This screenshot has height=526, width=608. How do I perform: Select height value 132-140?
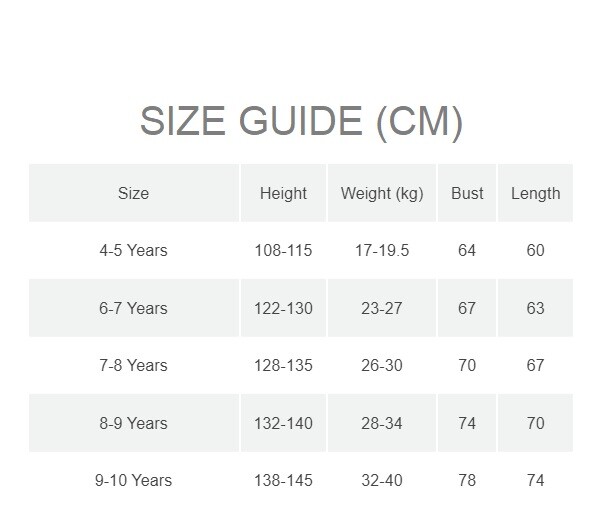click(x=283, y=423)
